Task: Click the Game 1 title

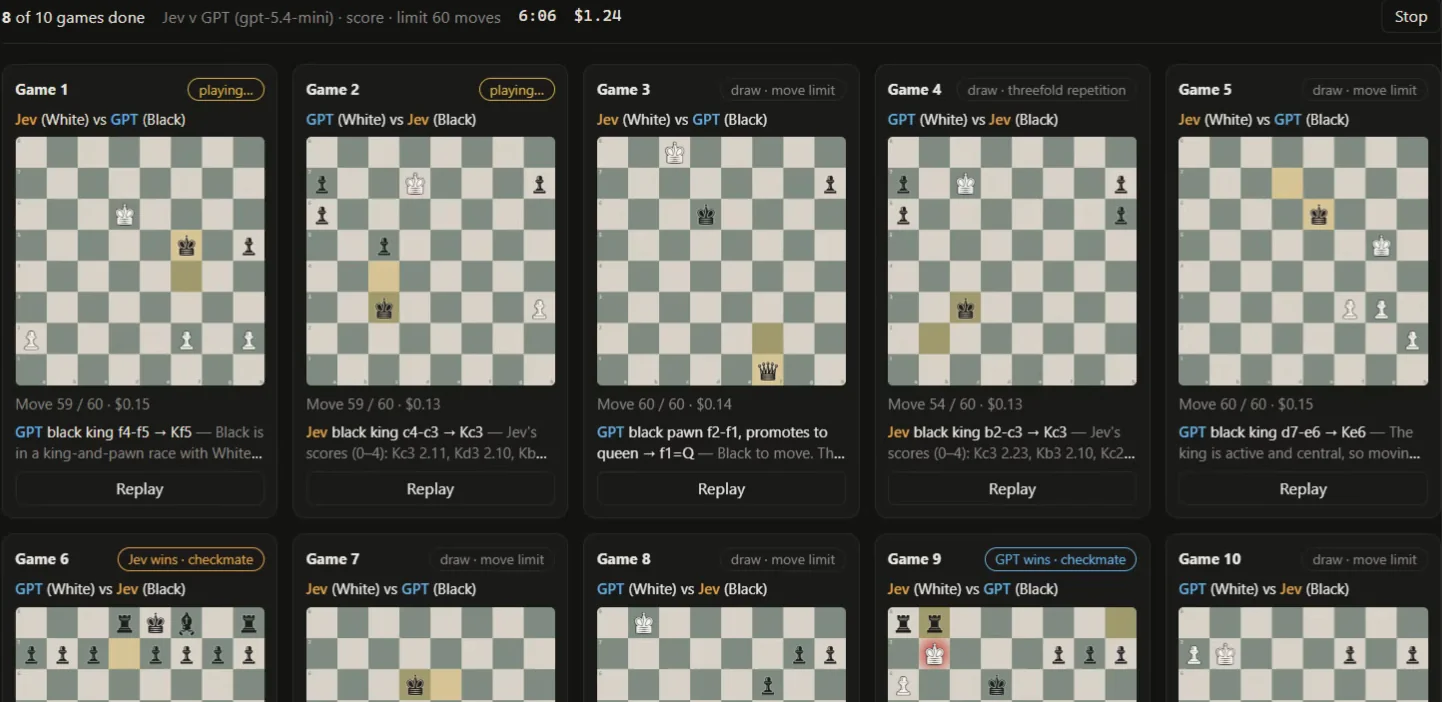Action: (x=42, y=90)
